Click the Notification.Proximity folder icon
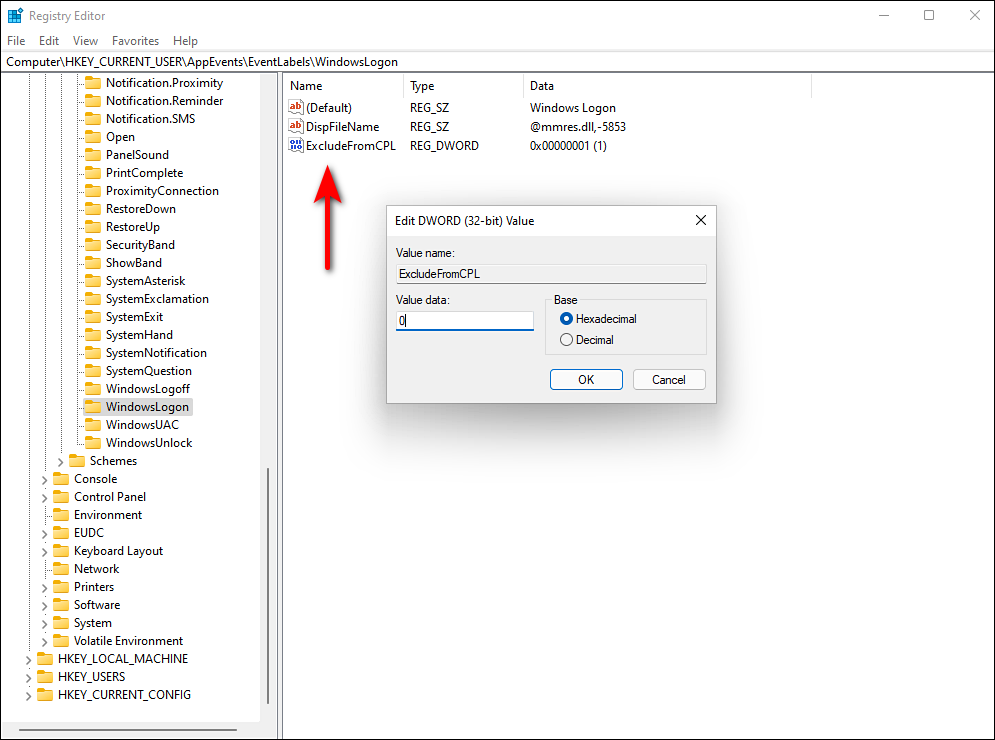Image resolution: width=995 pixels, height=740 pixels. tap(93, 83)
